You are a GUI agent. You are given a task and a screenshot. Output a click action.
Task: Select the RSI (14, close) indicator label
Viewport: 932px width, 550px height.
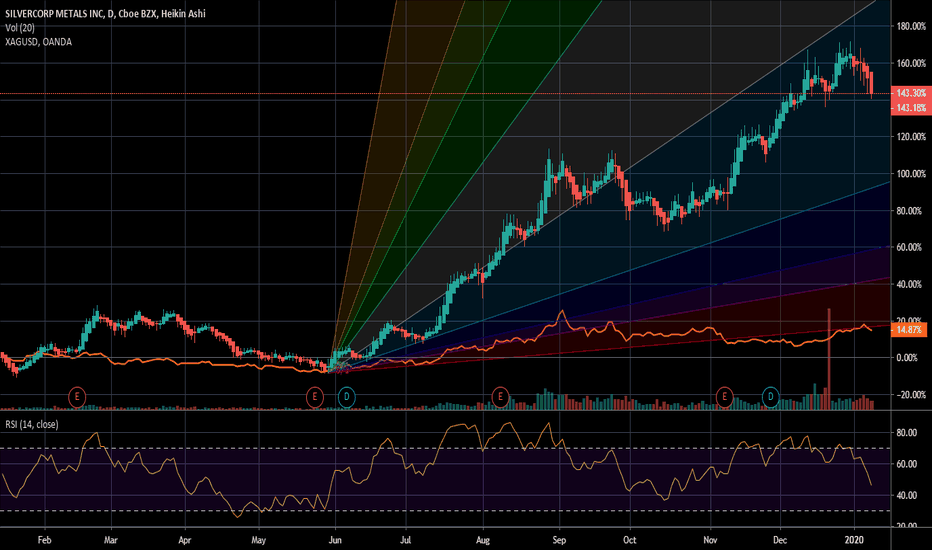click(32, 425)
